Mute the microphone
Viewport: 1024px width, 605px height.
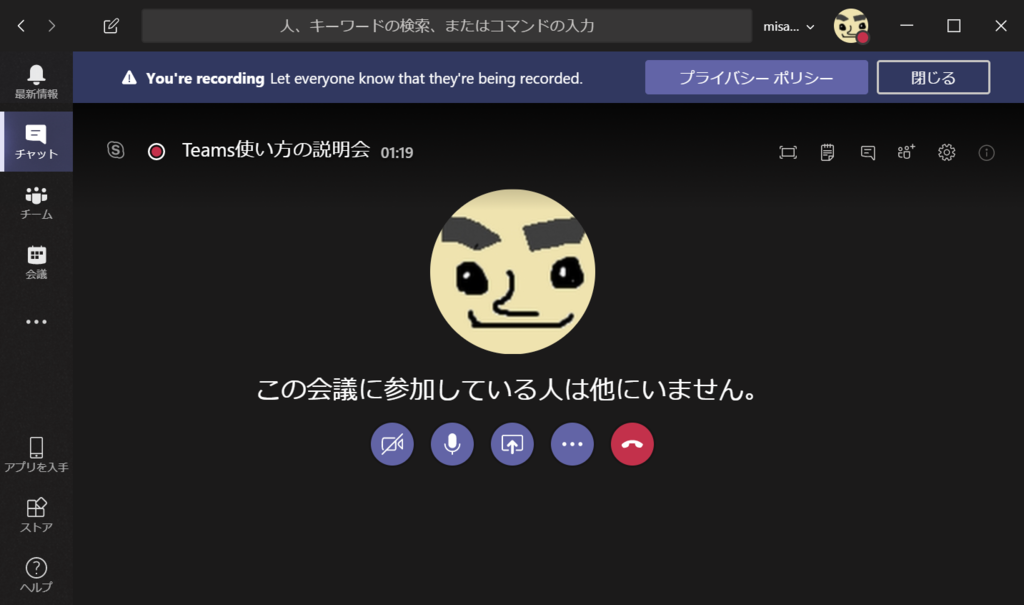coord(451,444)
